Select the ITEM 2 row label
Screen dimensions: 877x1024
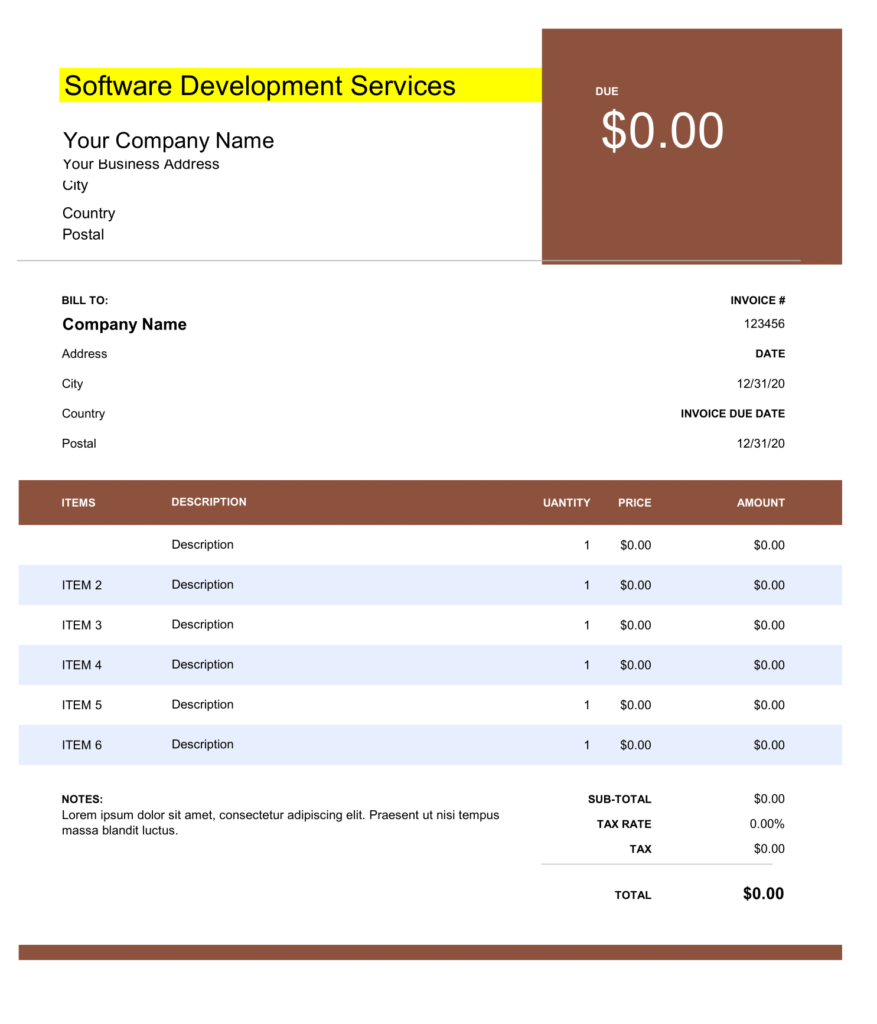click(x=82, y=585)
